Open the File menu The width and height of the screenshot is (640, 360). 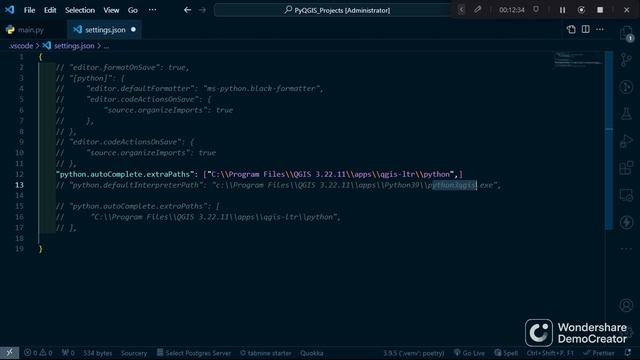(x=29, y=10)
